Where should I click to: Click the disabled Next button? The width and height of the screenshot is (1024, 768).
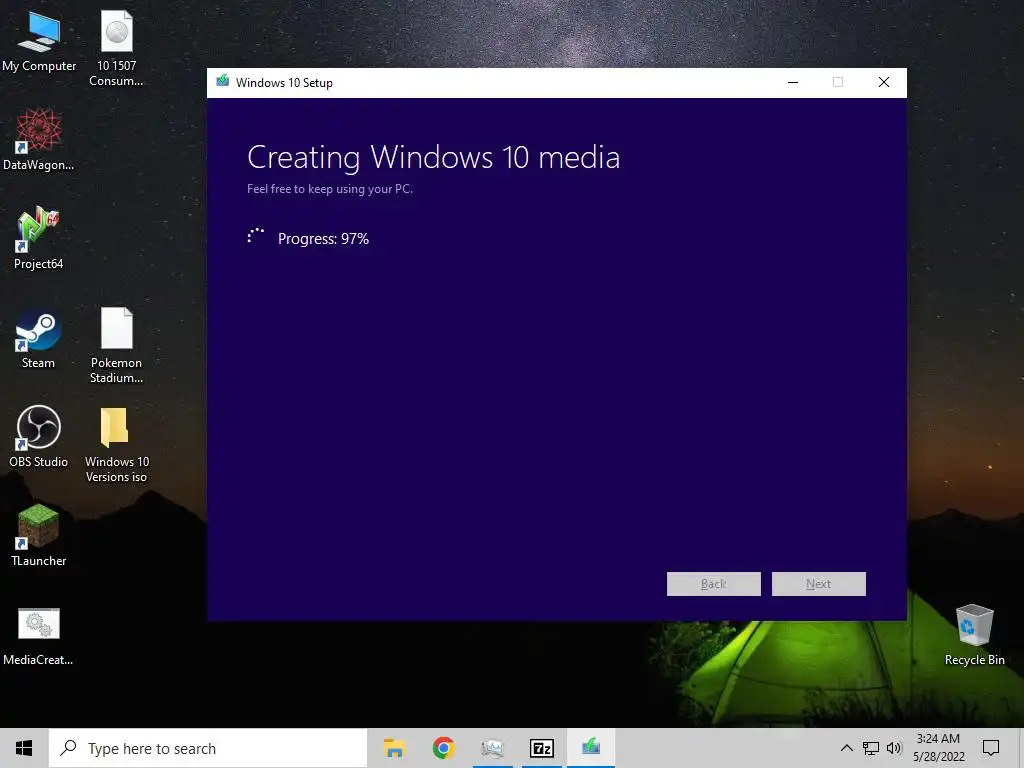coord(819,584)
